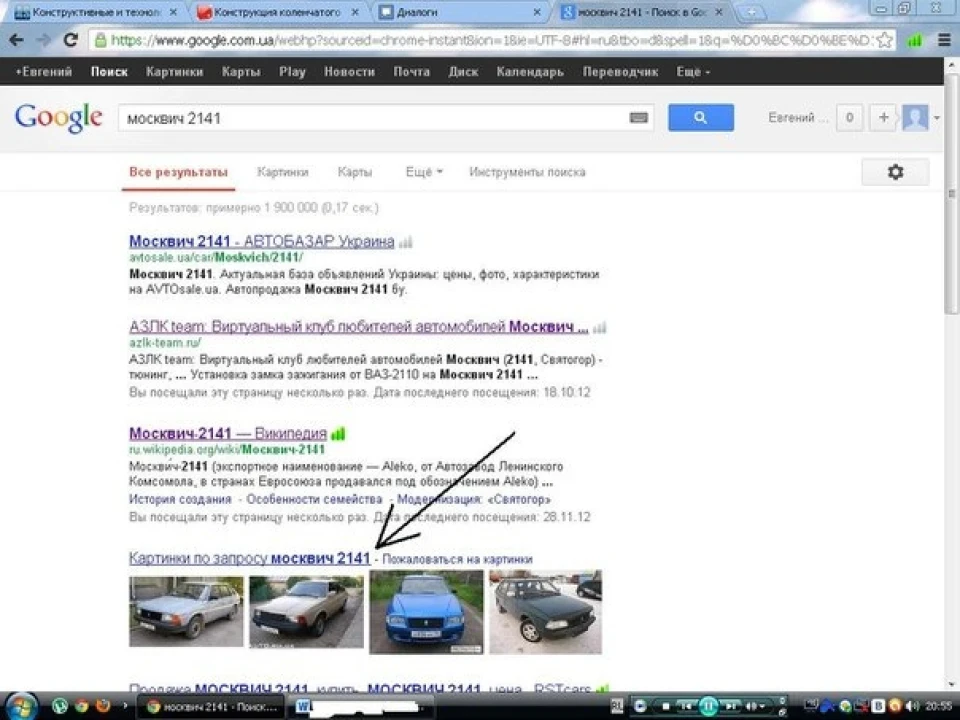Open «Карты» in top black bar
The width and height of the screenshot is (960, 720).
[x=241, y=72]
